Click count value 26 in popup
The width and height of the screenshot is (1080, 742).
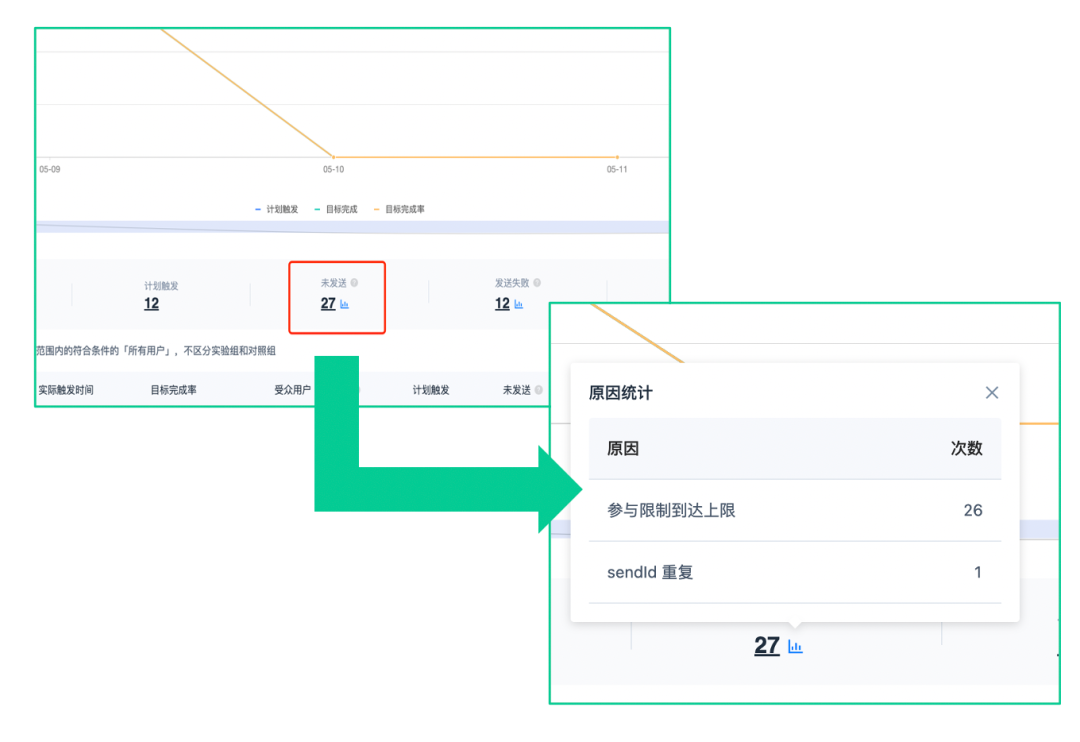973,511
